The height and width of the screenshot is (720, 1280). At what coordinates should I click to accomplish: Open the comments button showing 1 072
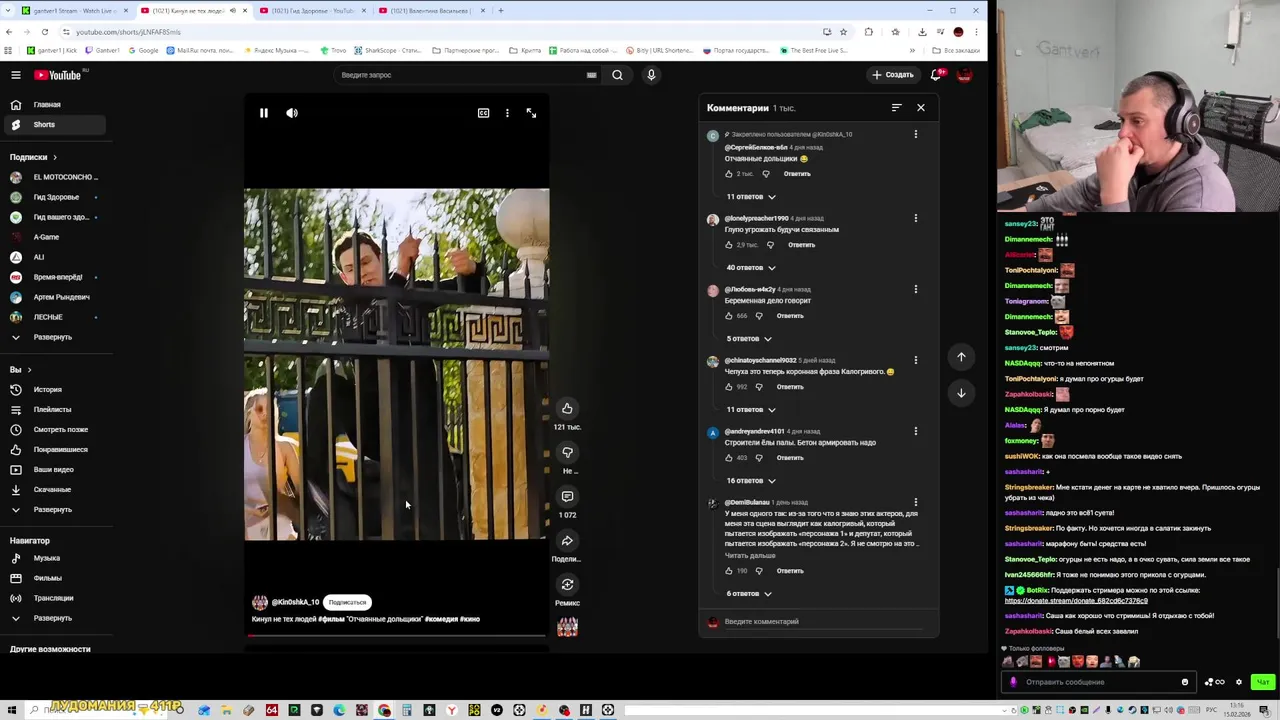coord(567,496)
